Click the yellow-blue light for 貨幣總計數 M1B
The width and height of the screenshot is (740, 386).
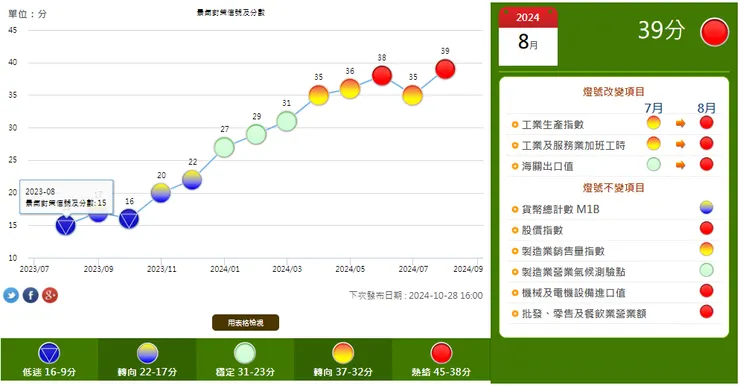pyautogui.click(x=706, y=208)
